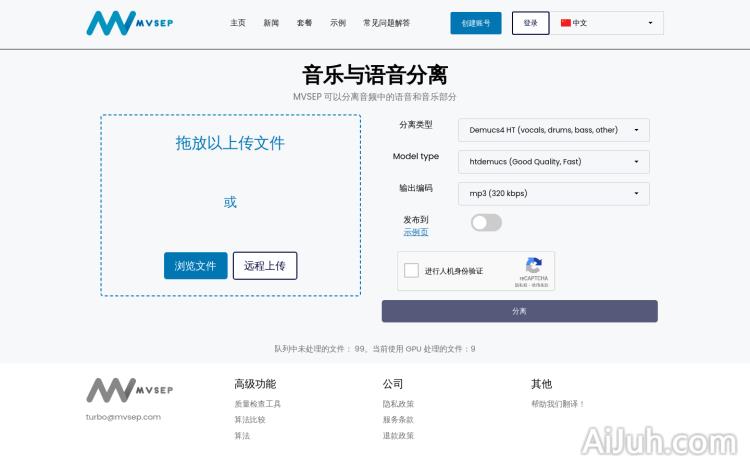
Task: Check the reCAPTCHA human verification checkbox
Action: 411,271
